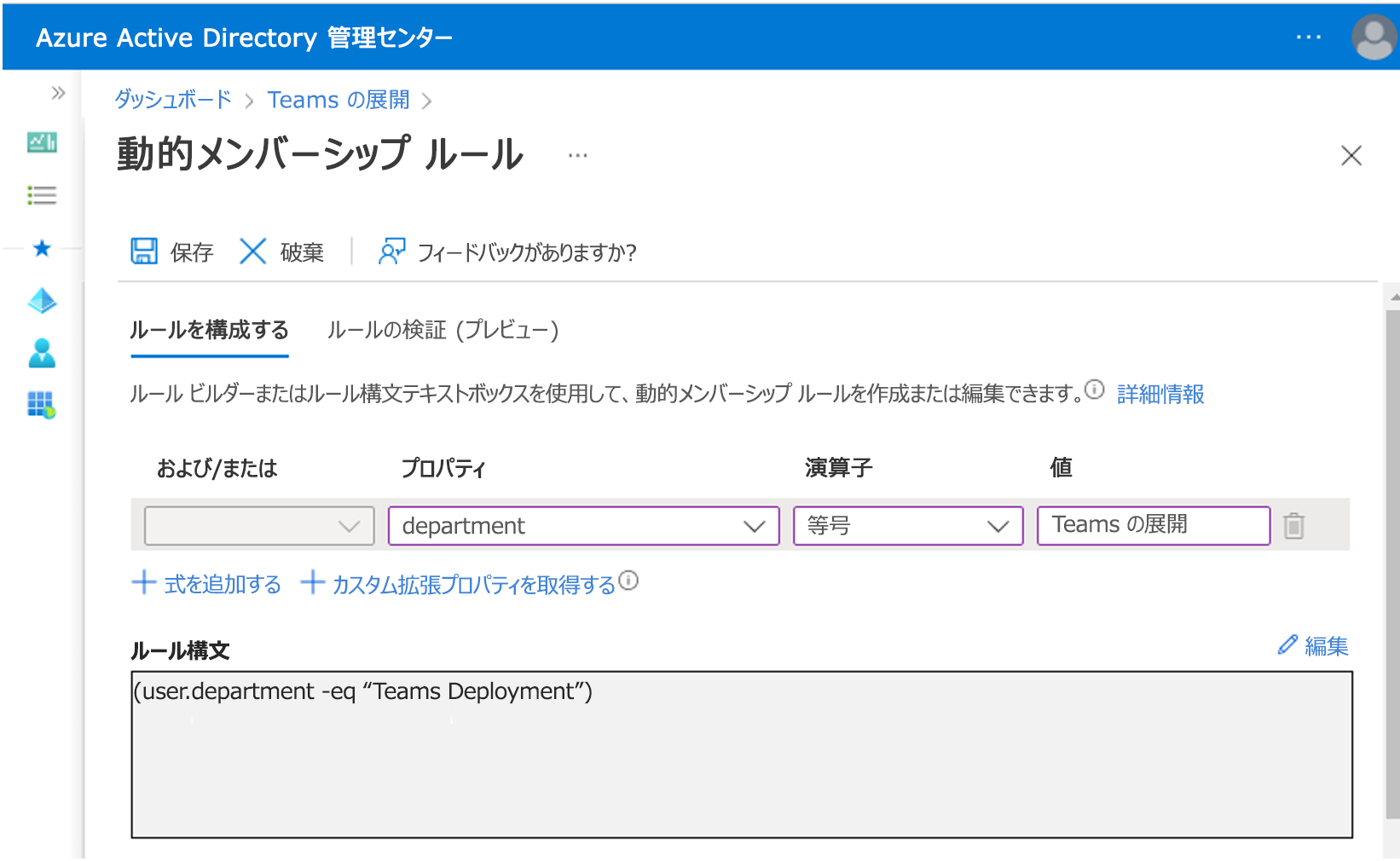
Task: Open the Users icon in sidebar
Action: point(42,352)
